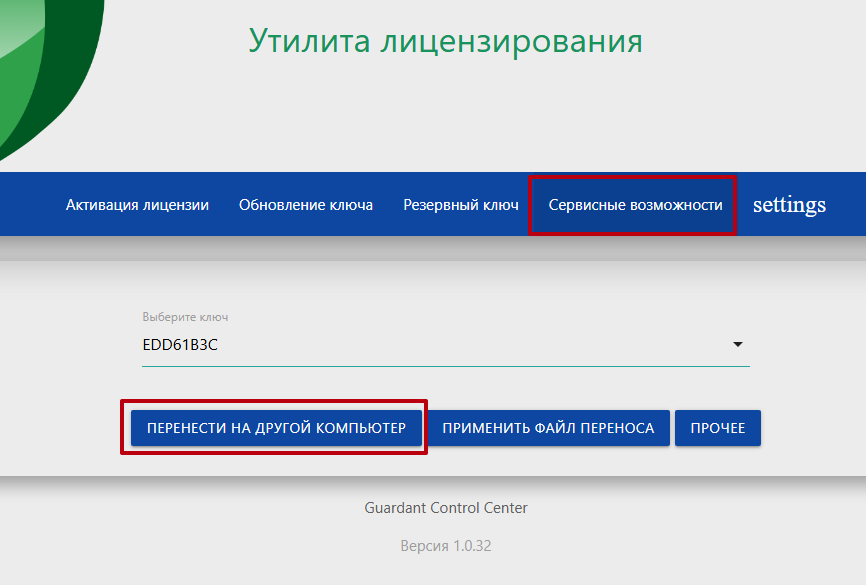The image size is (866, 585).
Task: Click the Выберите ключ label
Action: [186, 317]
